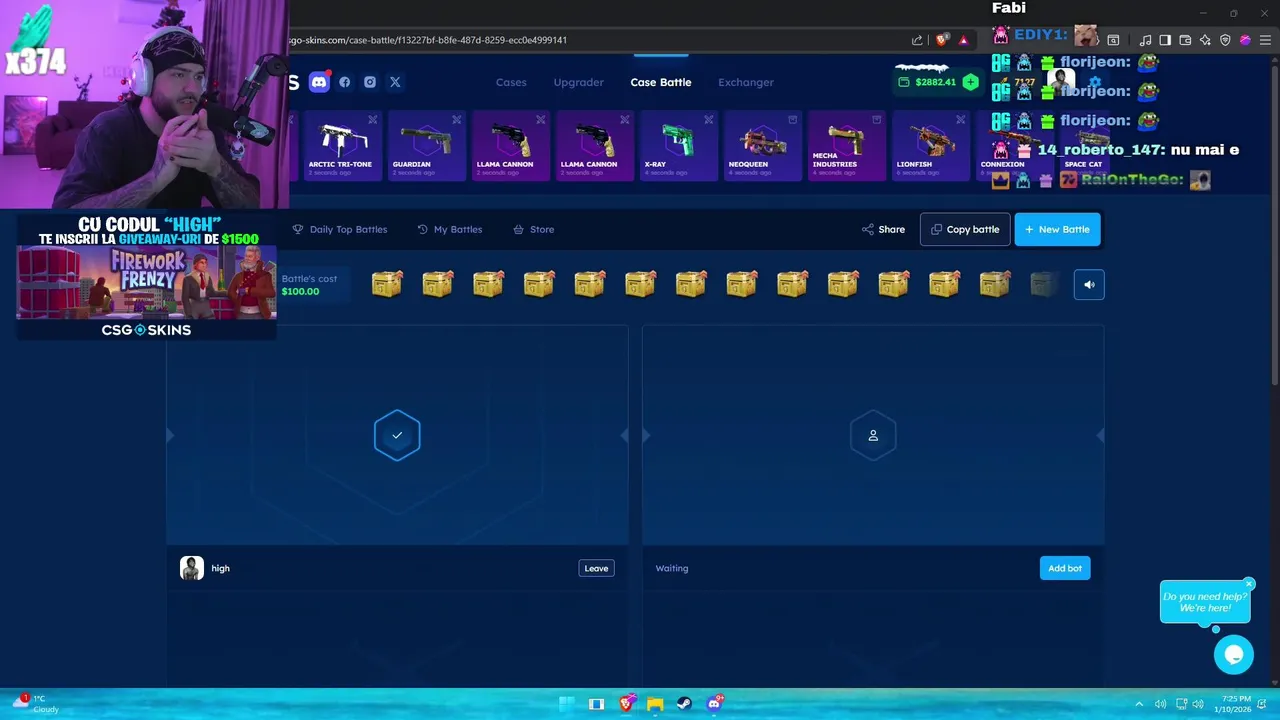Open the Discord link in site header
Screen dimensions: 1280x720
[319, 82]
